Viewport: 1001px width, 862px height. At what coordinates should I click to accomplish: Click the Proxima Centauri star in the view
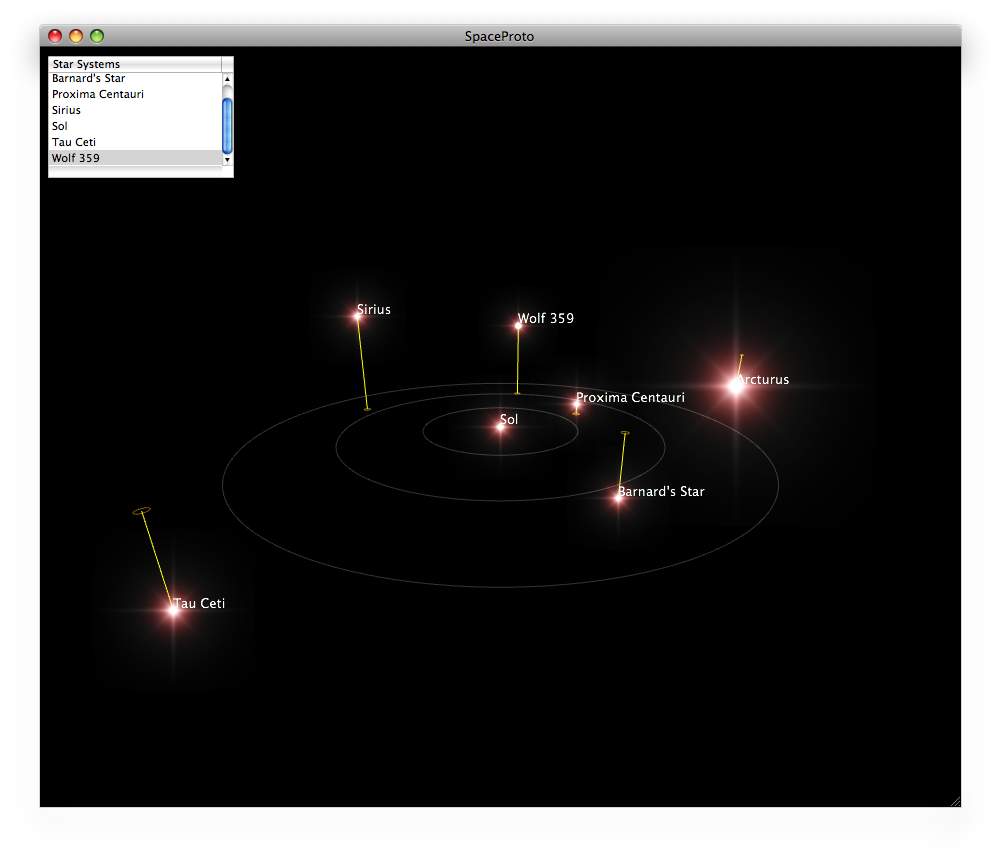pos(576,404)
